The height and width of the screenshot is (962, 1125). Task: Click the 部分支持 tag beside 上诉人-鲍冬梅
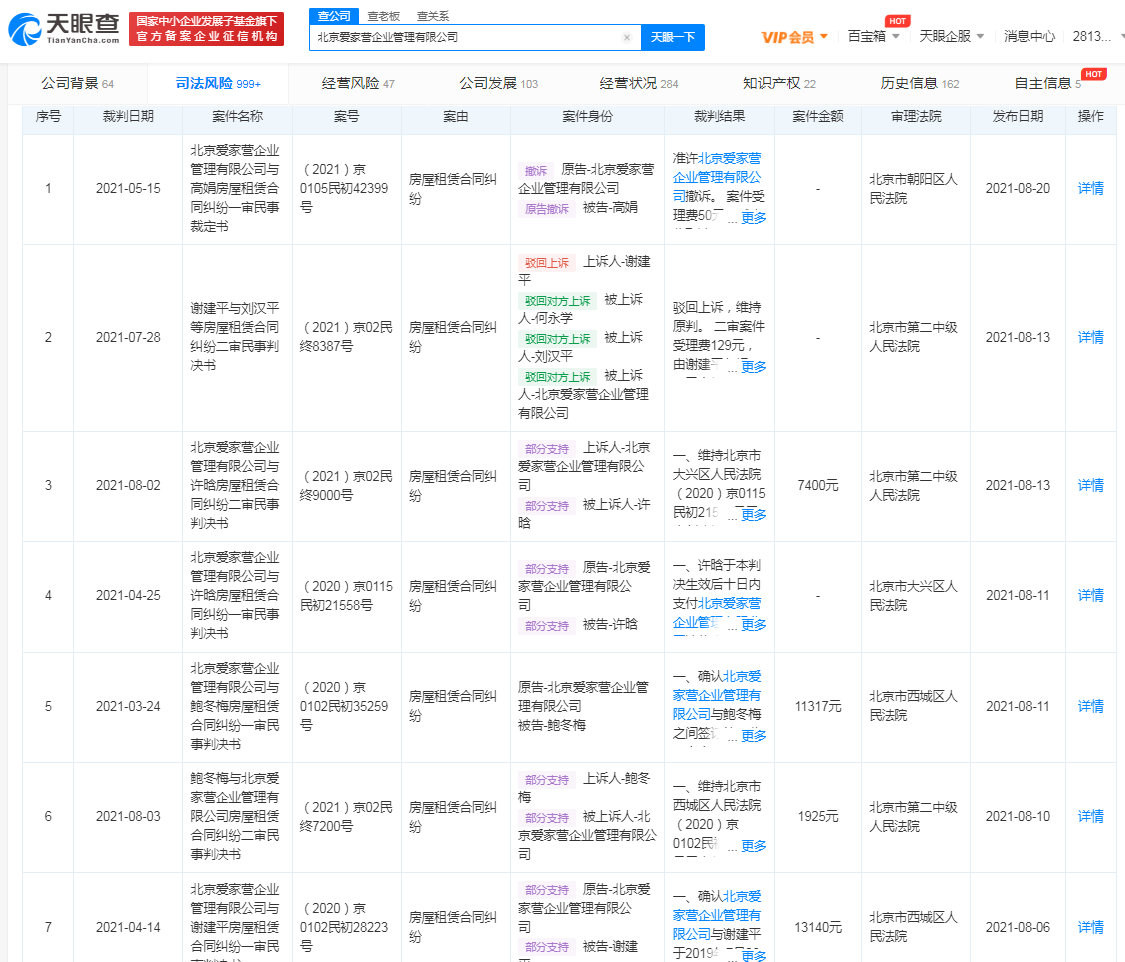[547, 780]
